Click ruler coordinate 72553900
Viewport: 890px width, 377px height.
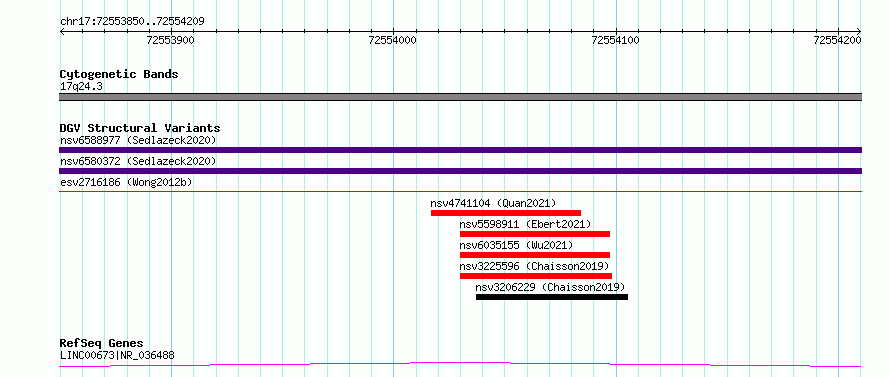[x=170, y=40]
